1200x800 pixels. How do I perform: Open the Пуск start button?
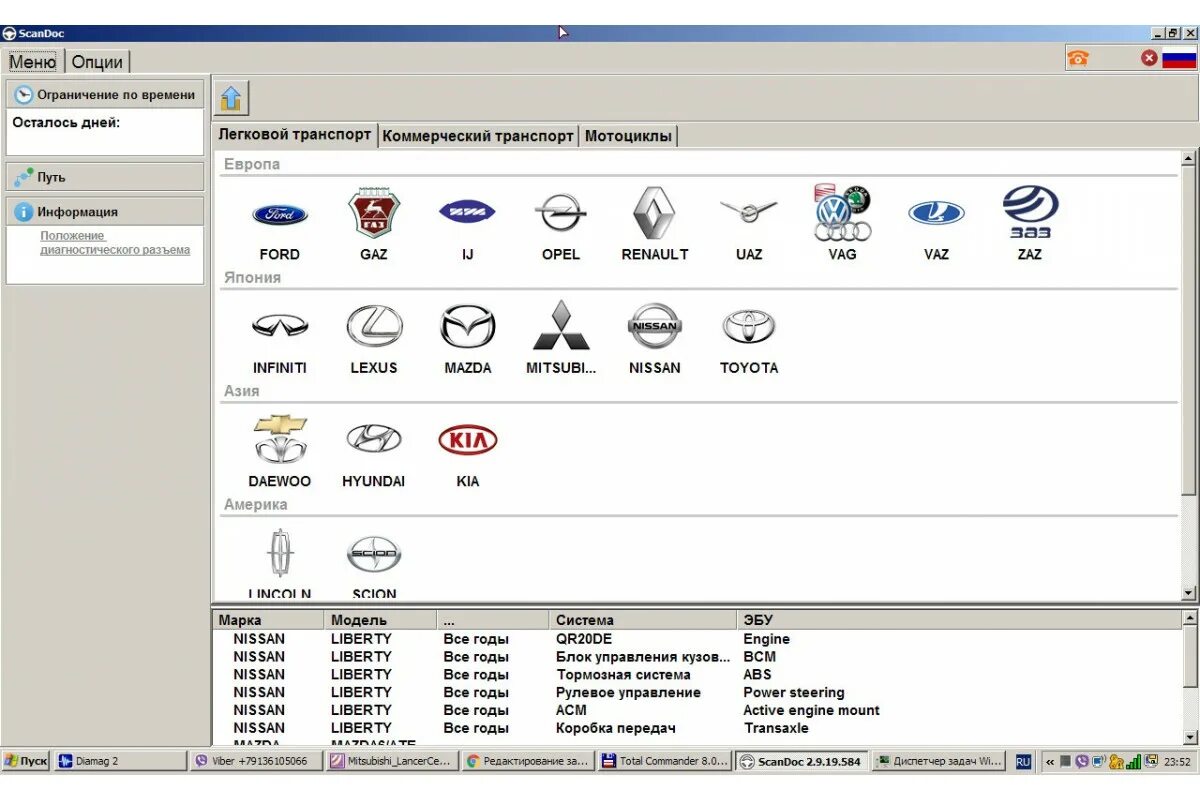[26, 761]
